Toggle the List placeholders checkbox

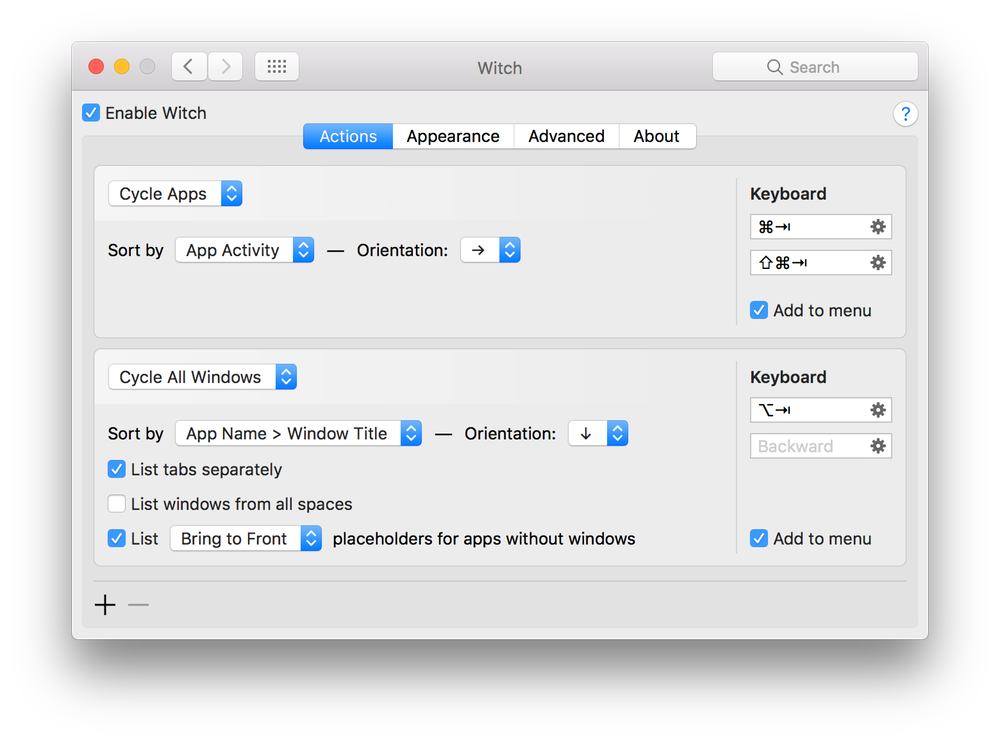pos(117,539)
